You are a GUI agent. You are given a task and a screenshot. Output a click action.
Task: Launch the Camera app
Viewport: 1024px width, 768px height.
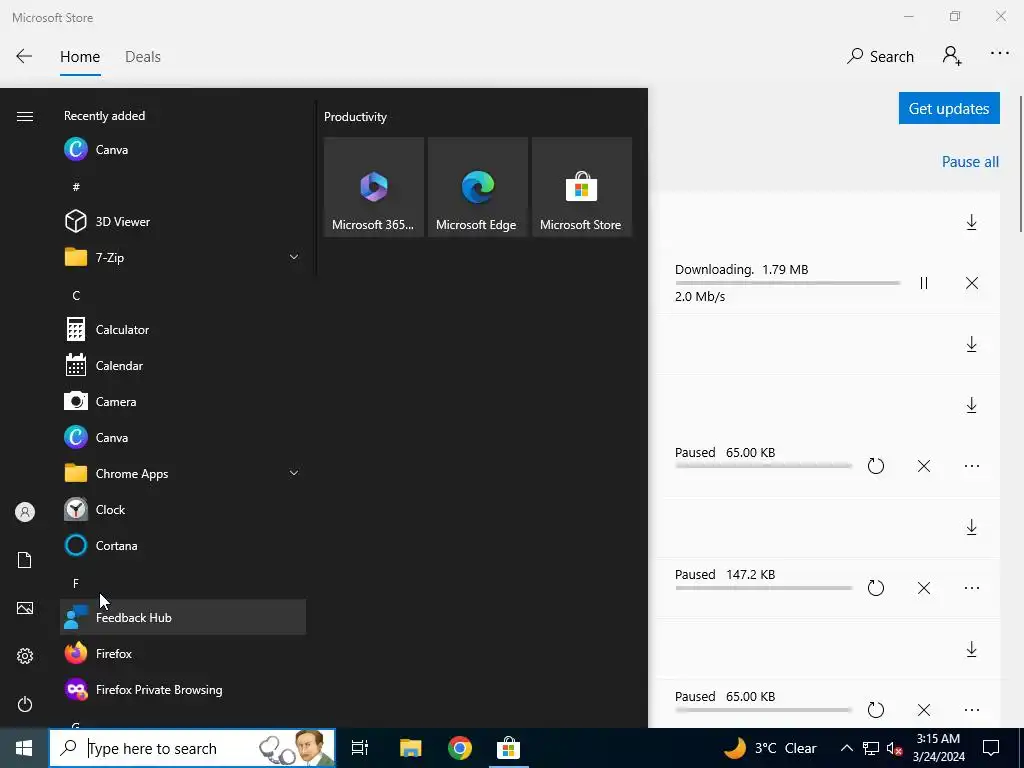(183, 401)
